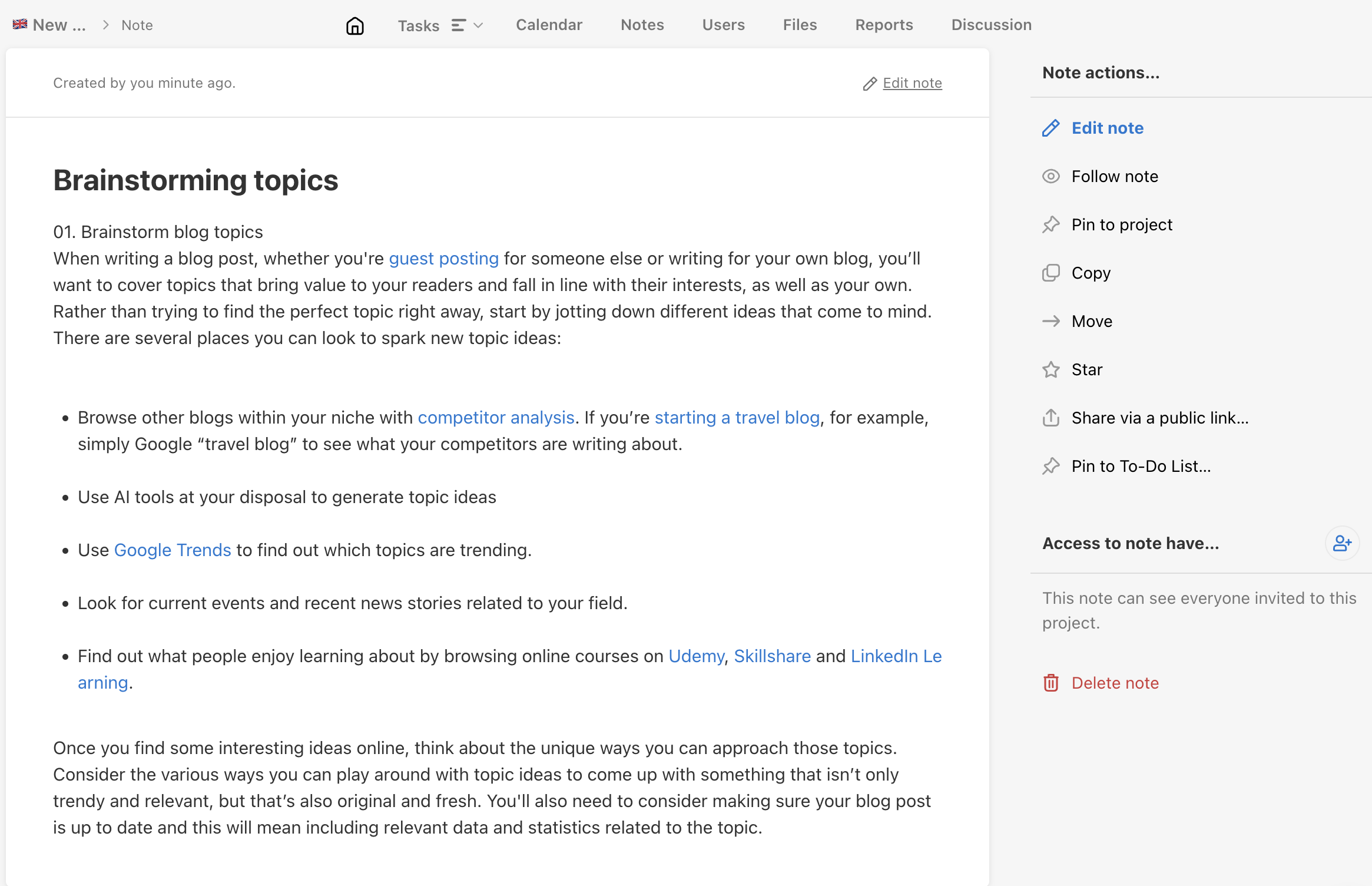Click the Pin to To-Do List icon
The height and width of the screenshot is (886, 1372).
(1052, 466)
